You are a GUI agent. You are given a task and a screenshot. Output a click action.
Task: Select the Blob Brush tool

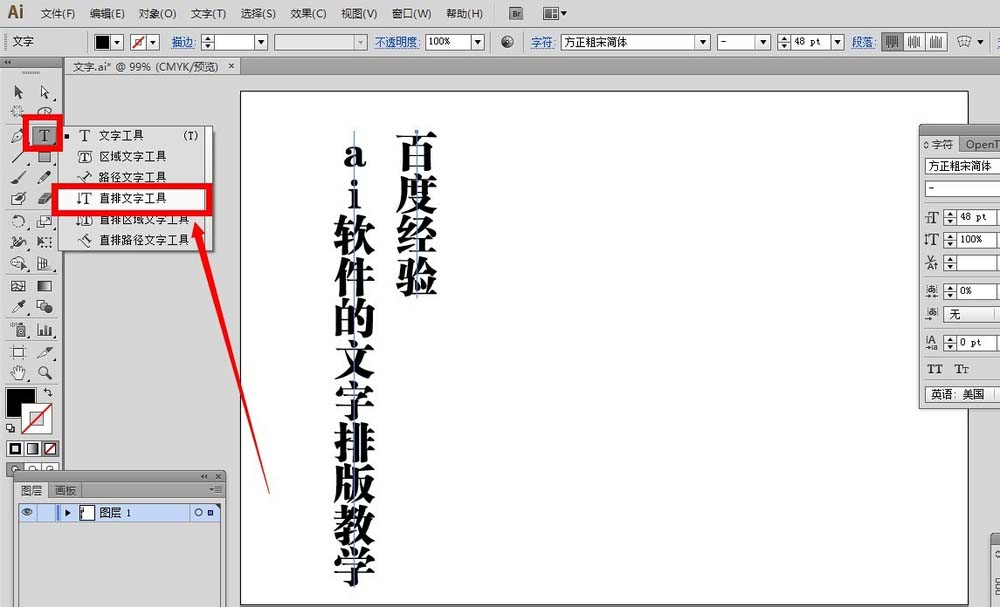click(x=18, y=199)
